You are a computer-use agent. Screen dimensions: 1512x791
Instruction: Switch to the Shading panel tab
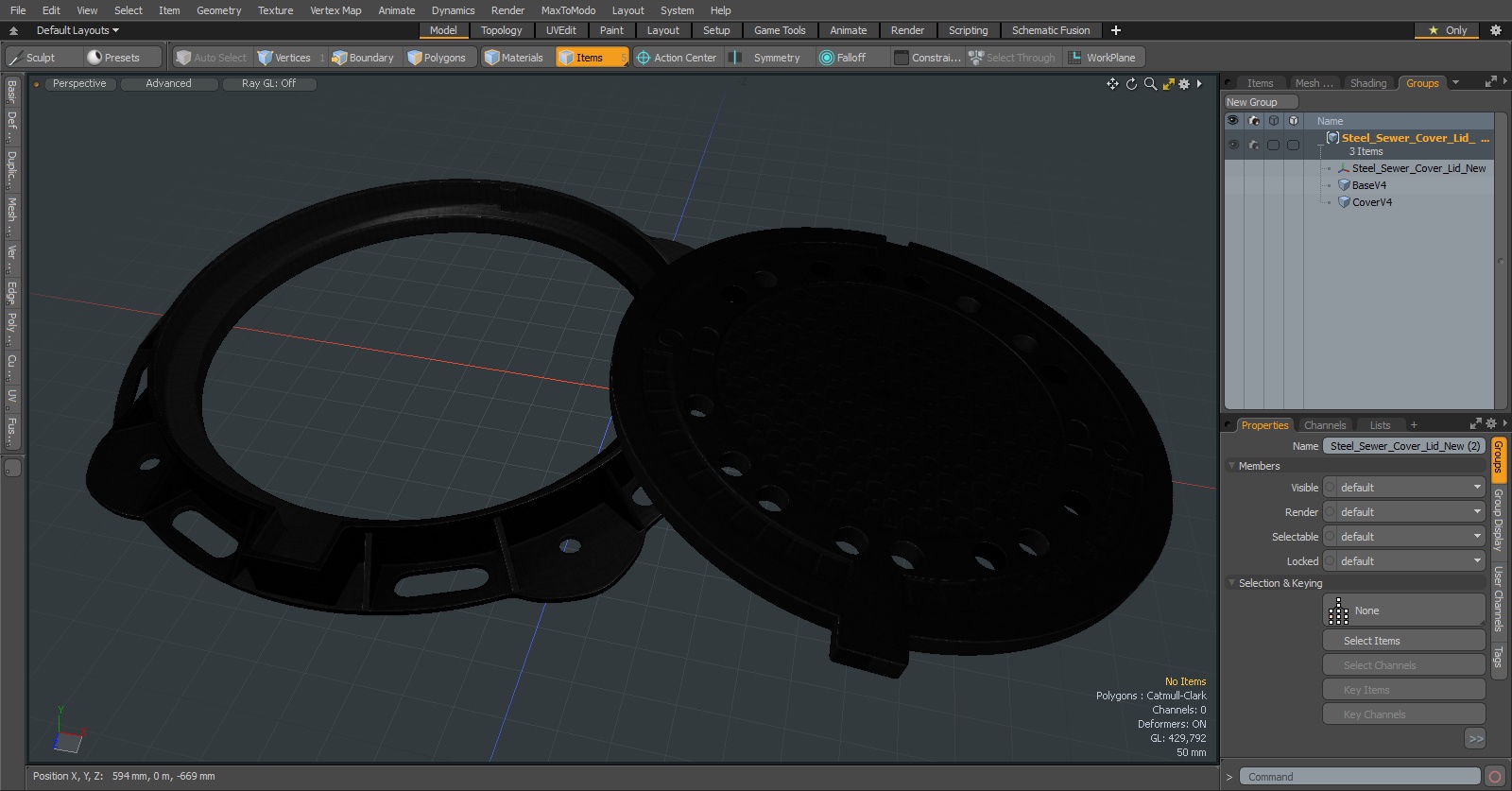(1367, 83)
